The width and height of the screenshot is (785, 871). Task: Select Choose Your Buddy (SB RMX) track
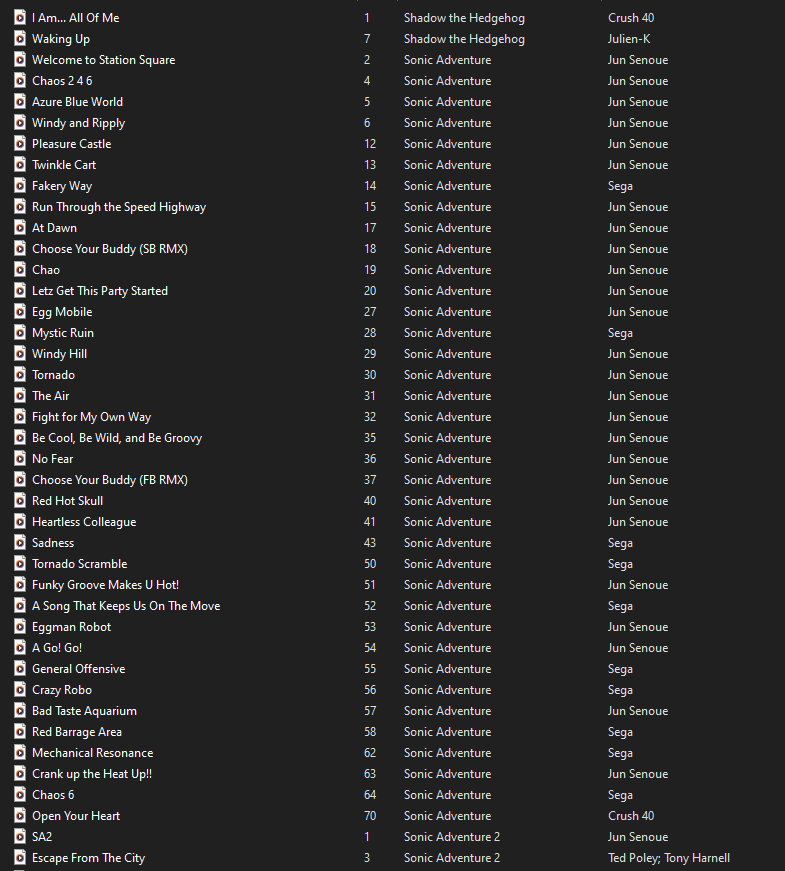[109, 249]
